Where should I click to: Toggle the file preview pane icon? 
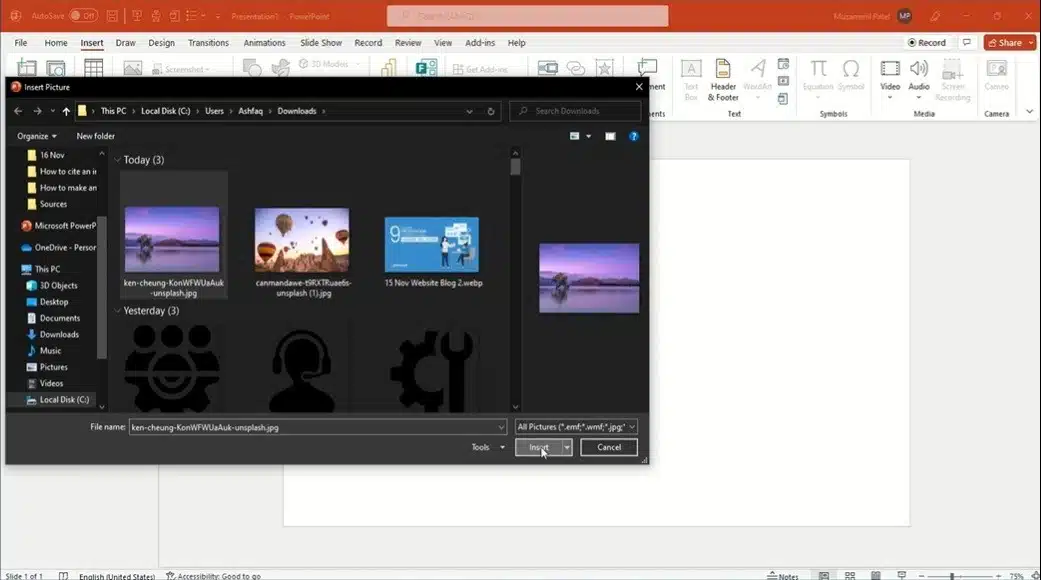(610, 136)
